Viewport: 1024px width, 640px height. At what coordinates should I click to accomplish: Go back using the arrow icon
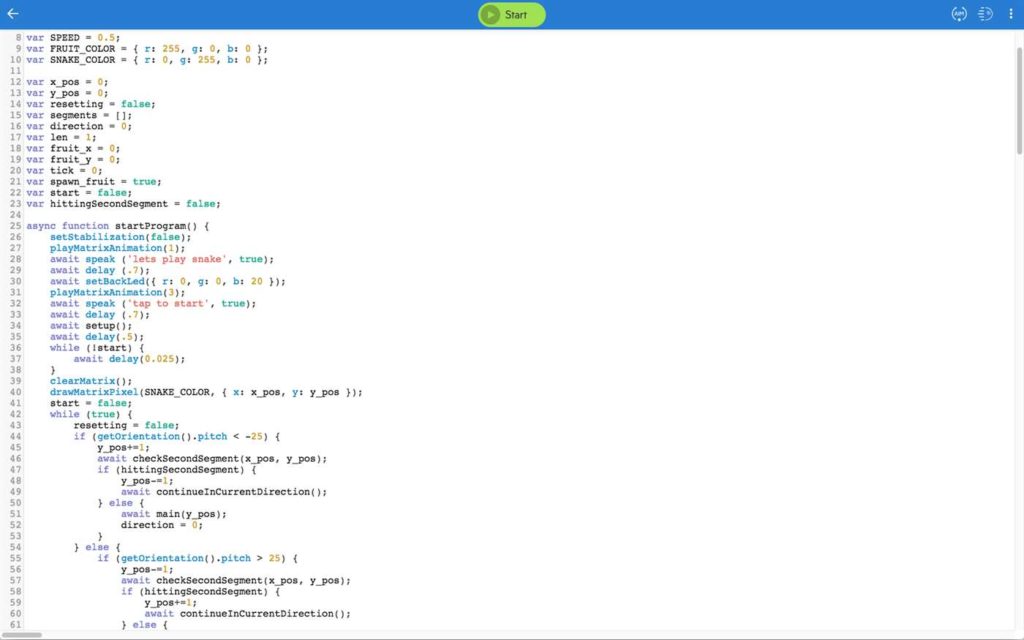tap(12, 14)
